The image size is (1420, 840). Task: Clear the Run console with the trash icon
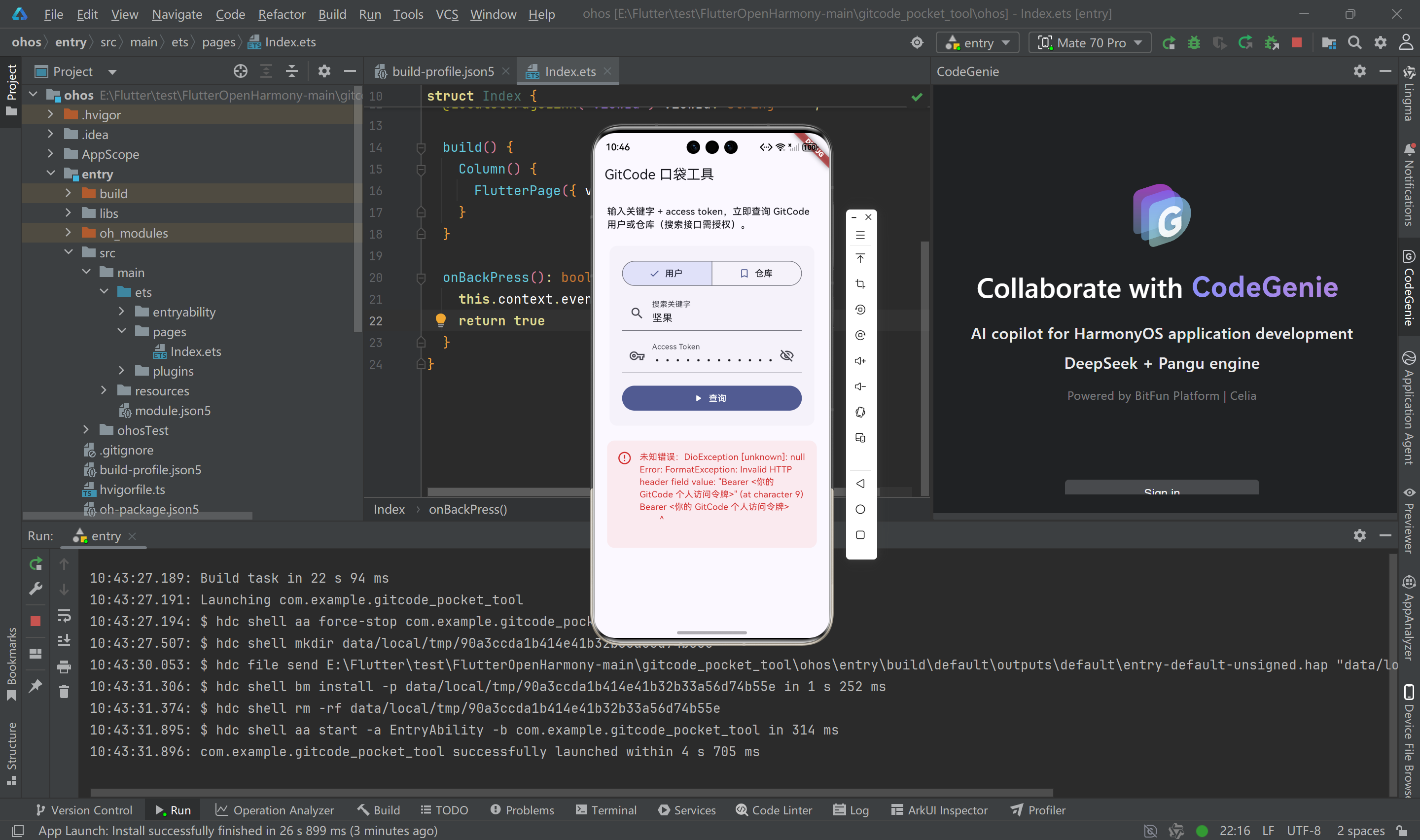tap(64, 691)
